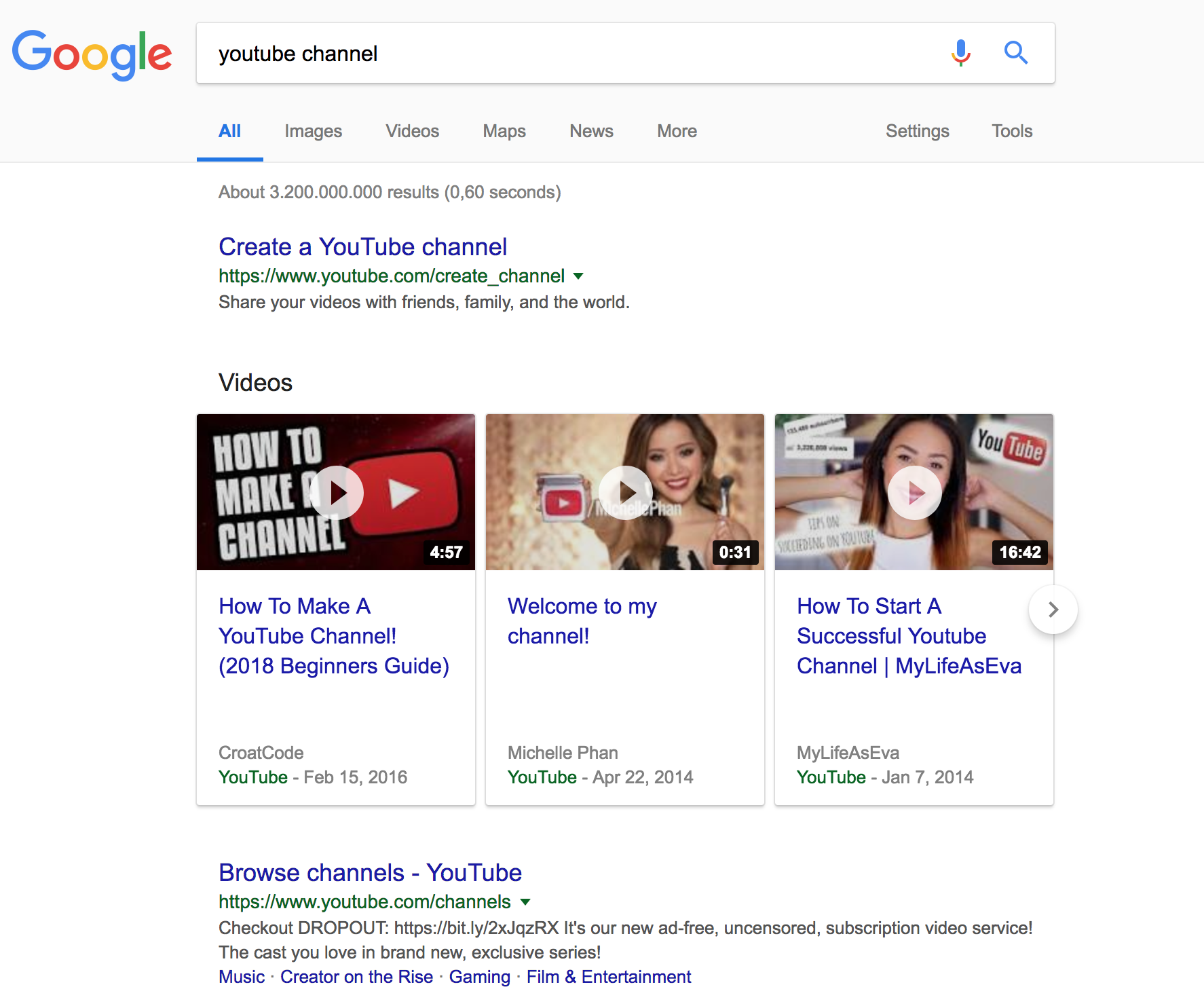This screenshot has height=1006, width=1204.
Task: Expand dropdown arrow beside youtube.com/channels URL
Action: [x=525, y=902]
